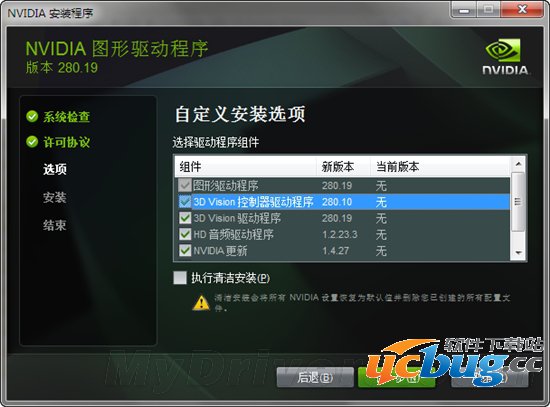
Task: Select the 选项 step in sidebar
Action: click(x=55, y=169)
